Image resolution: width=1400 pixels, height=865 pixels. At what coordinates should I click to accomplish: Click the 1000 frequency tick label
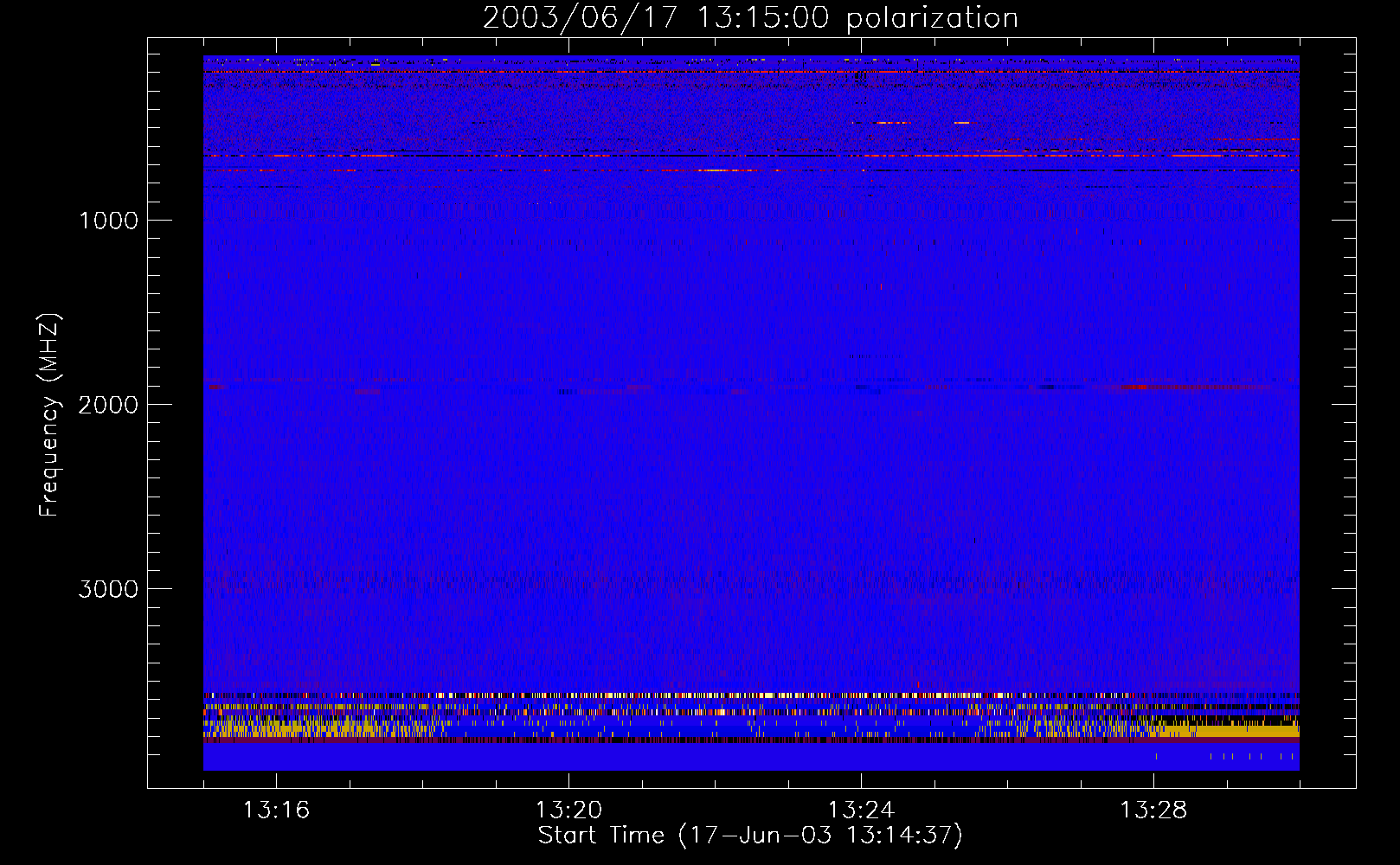point(108,221)
